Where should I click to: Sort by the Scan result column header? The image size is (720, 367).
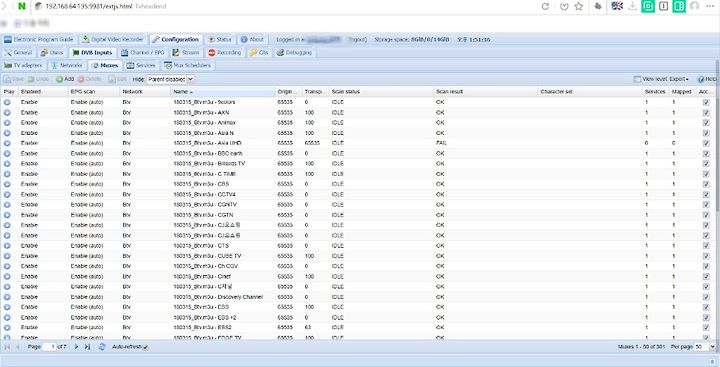[x=485, y=92]
